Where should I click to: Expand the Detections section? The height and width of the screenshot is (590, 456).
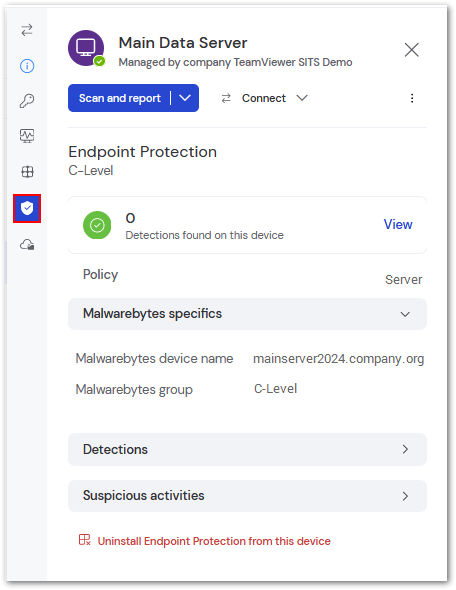(247, 449)
